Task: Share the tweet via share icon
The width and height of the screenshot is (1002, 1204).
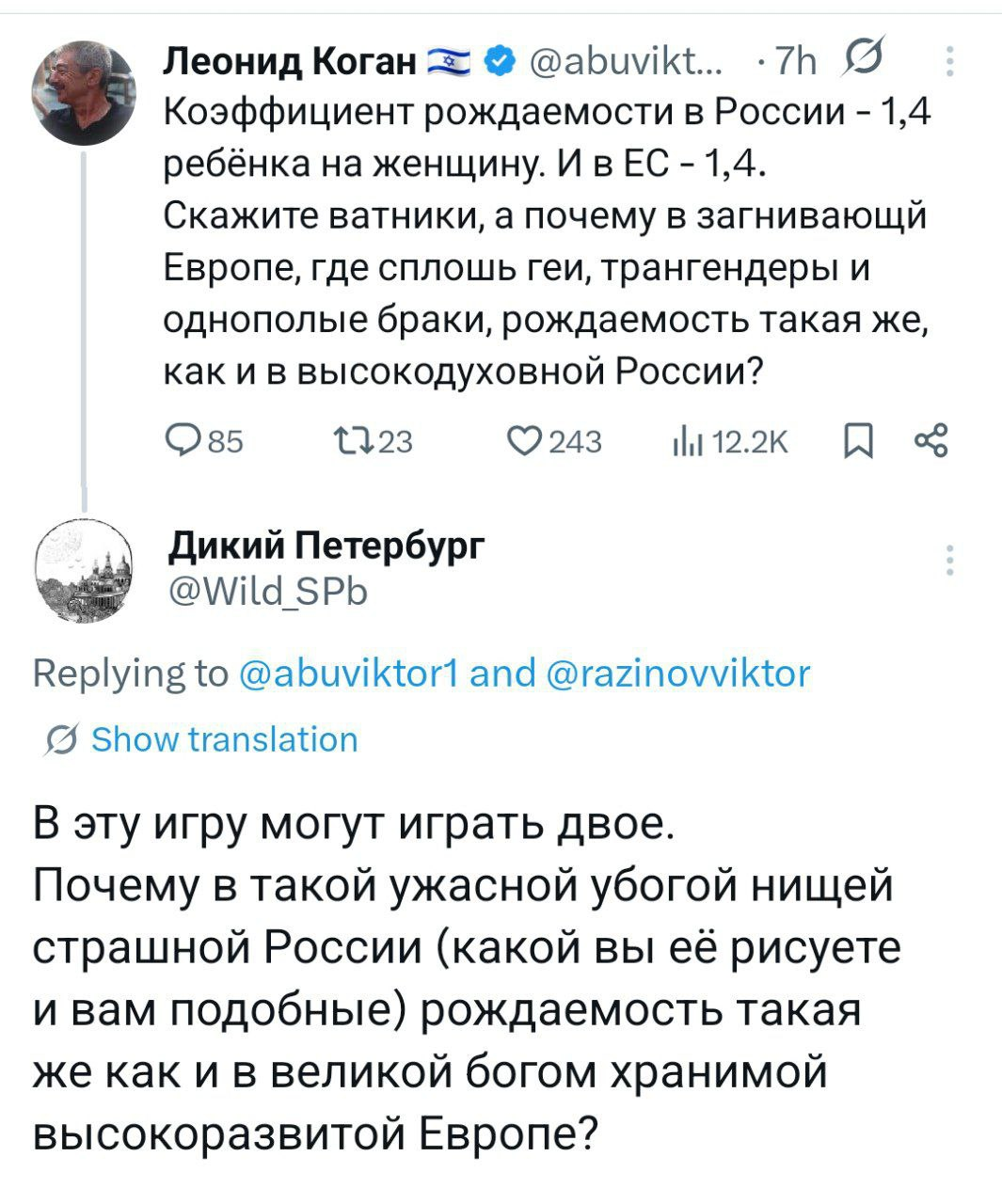Action: tap(932, 440)
